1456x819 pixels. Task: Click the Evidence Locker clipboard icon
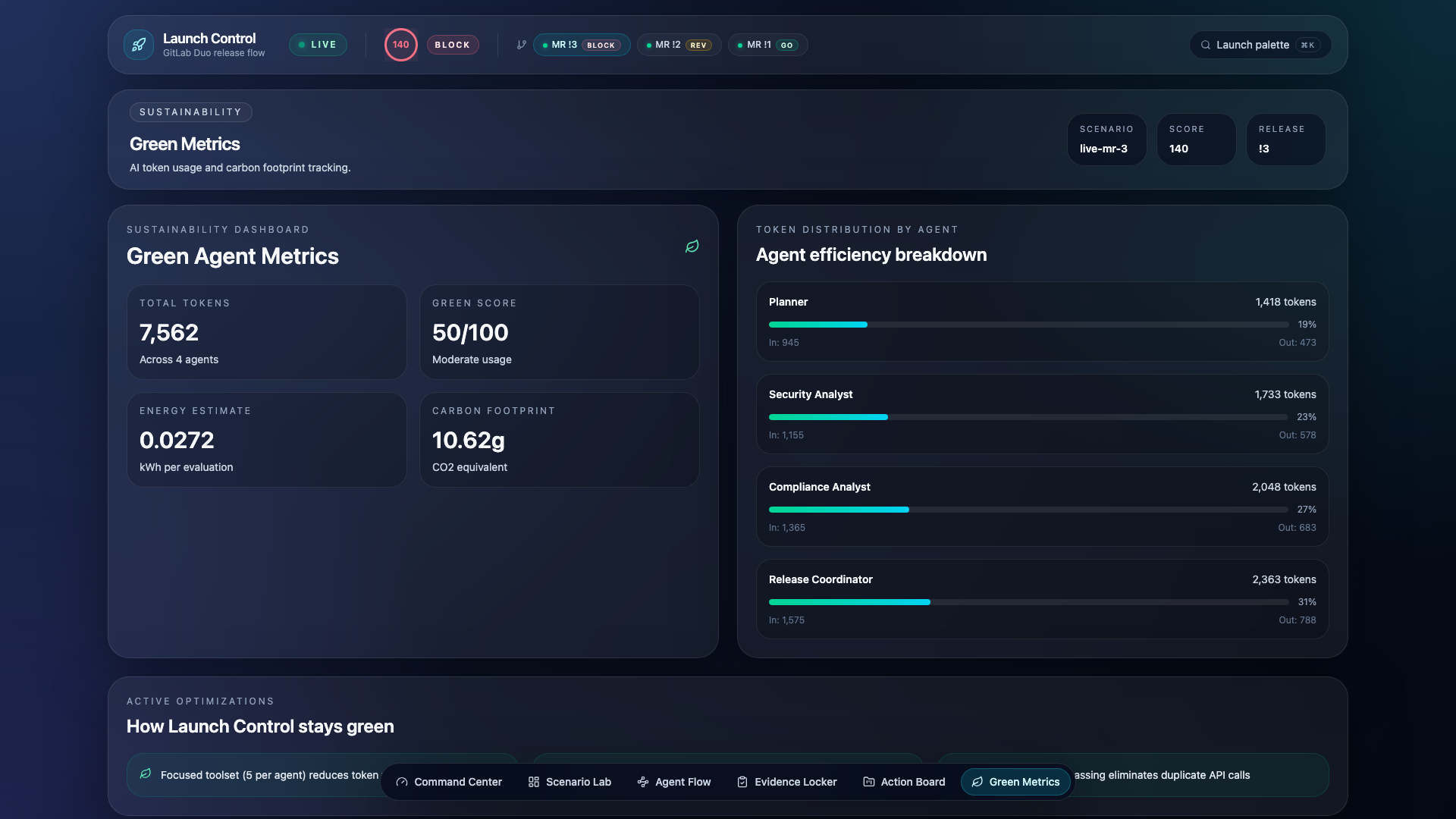click(742, 782)
